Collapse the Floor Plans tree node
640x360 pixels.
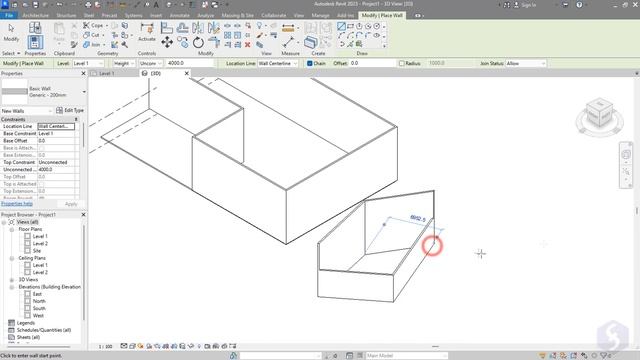(x=12, y=229)
